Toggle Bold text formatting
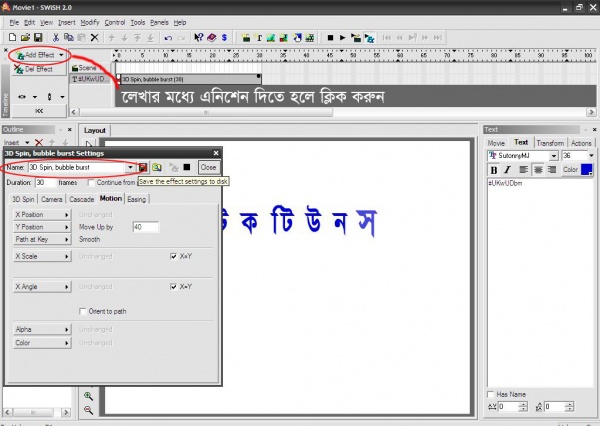 (x=494, y=170)
